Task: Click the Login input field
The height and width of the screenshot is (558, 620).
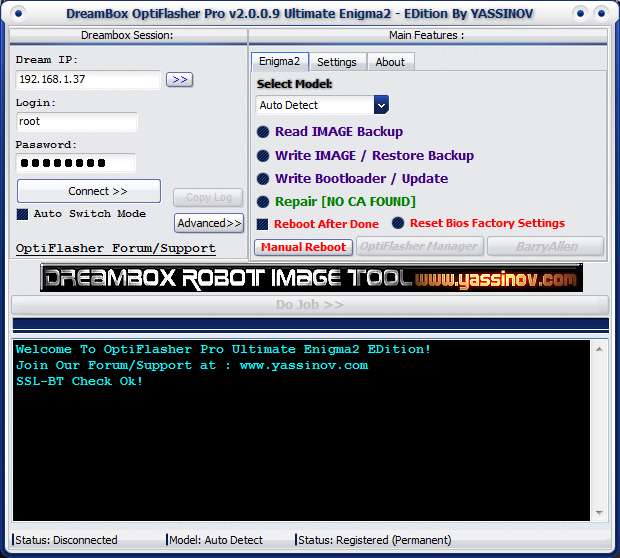Action: pyautogui.click(x=77, y=122)
